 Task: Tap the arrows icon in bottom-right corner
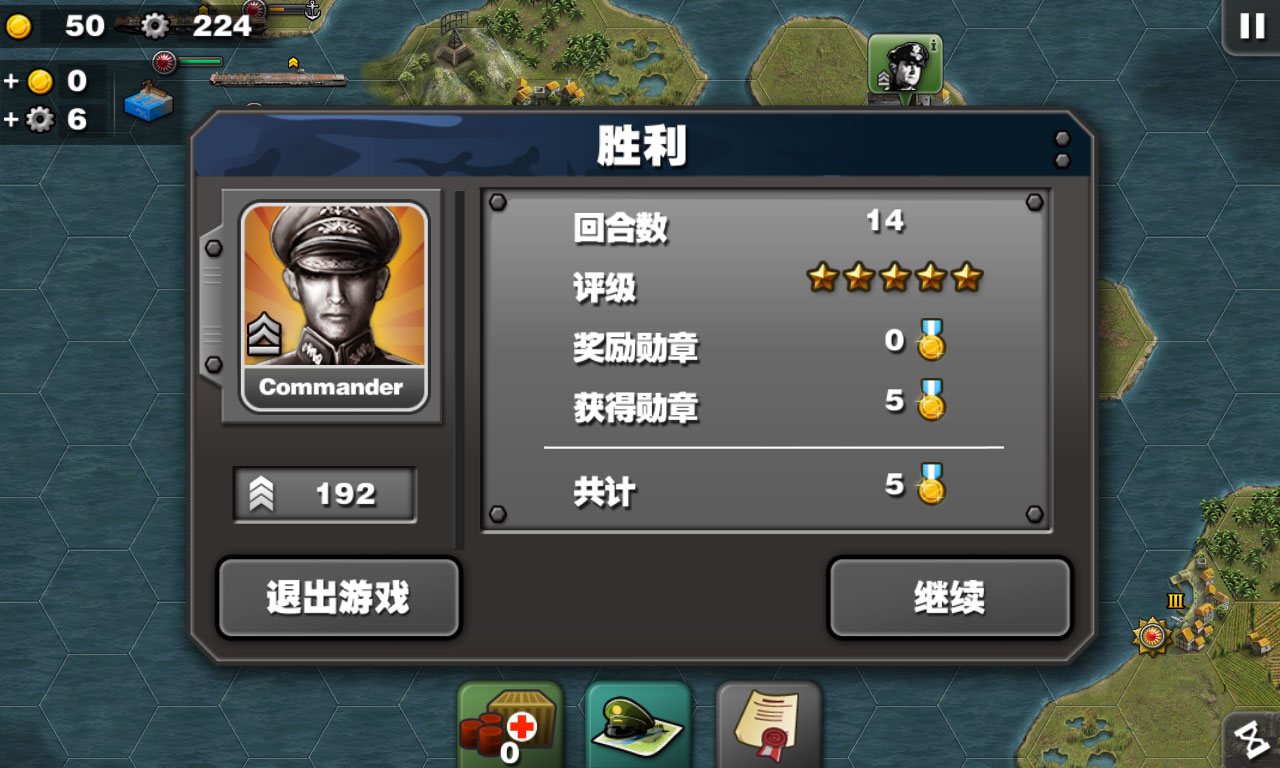click(1252, 740)
